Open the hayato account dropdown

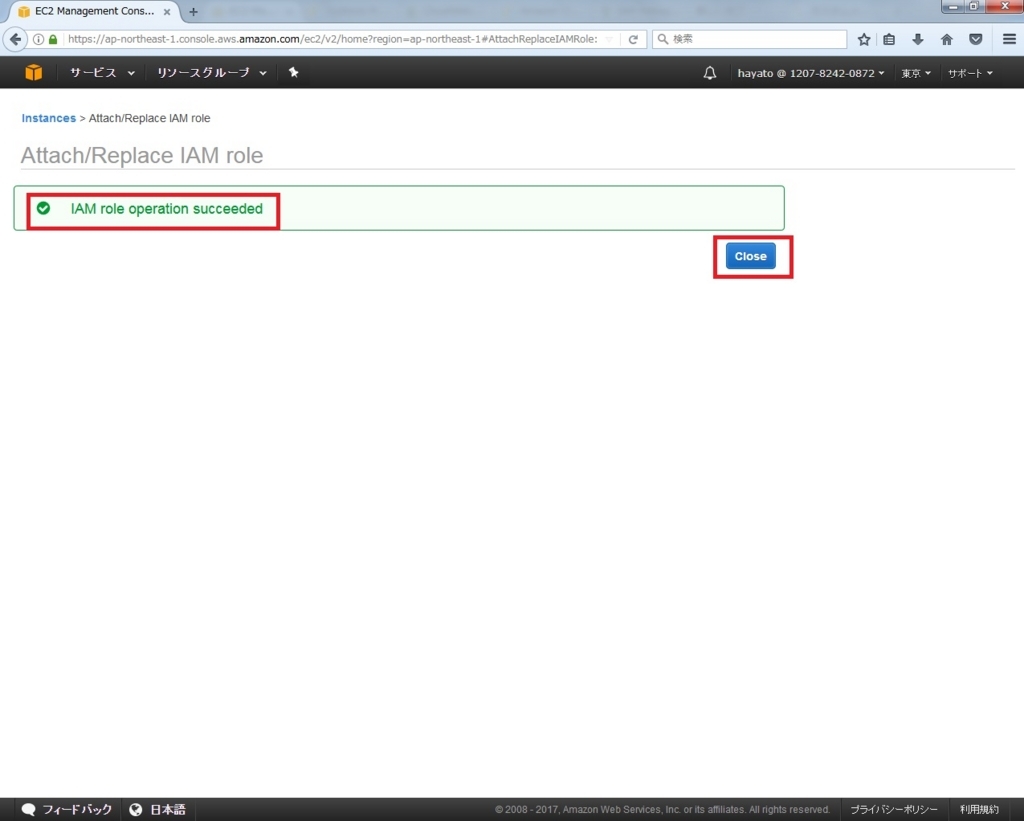[810, 73]
